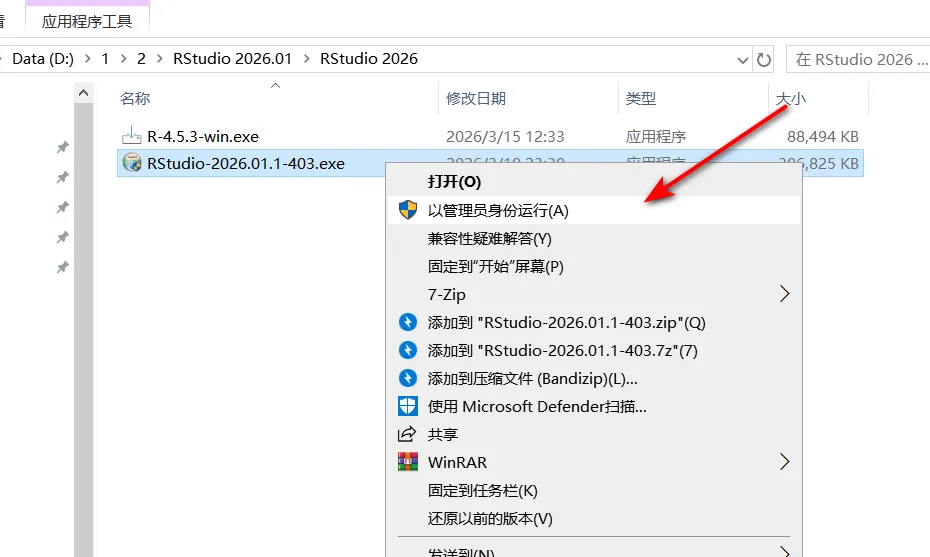The image size is (930, 557).
Task: Expand the 7-Zip submenu
Action: 784,294
